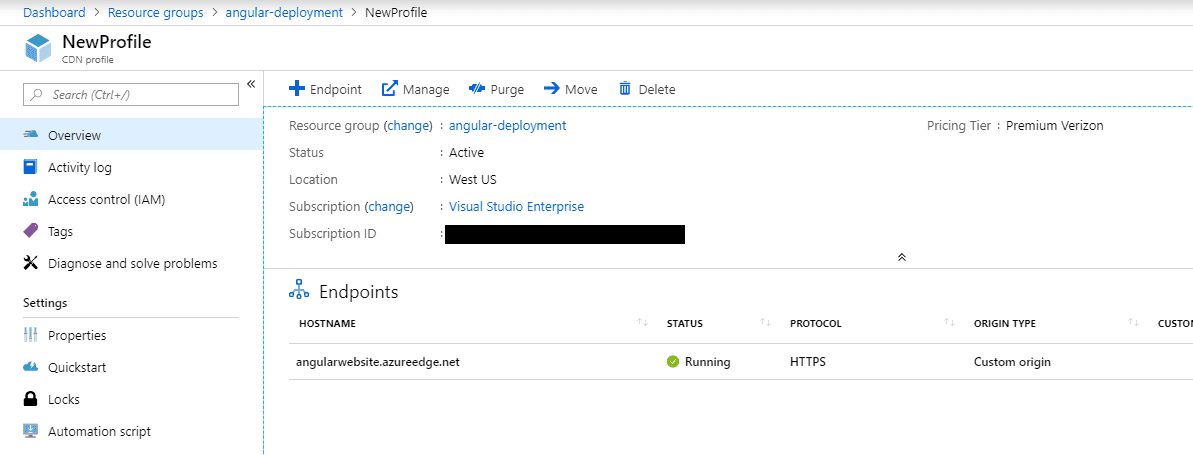Click the green Running status checkmark icon

pyautogui.click(x=673, y=362)
